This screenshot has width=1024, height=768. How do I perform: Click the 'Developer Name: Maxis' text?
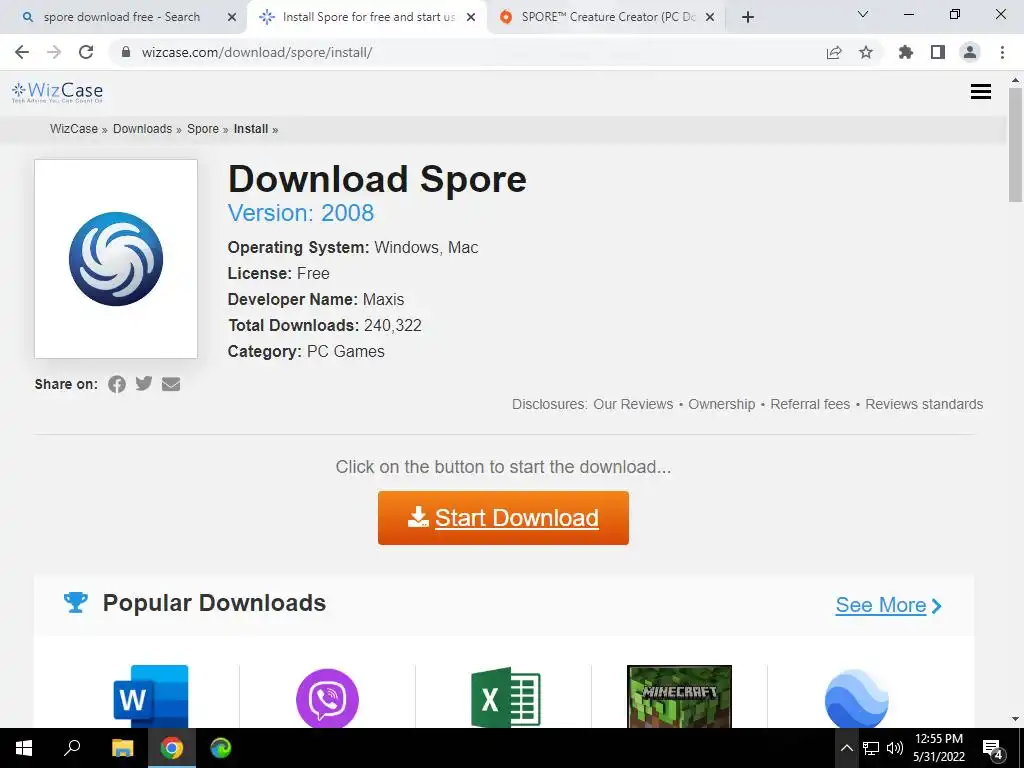[x=316, y=299]
